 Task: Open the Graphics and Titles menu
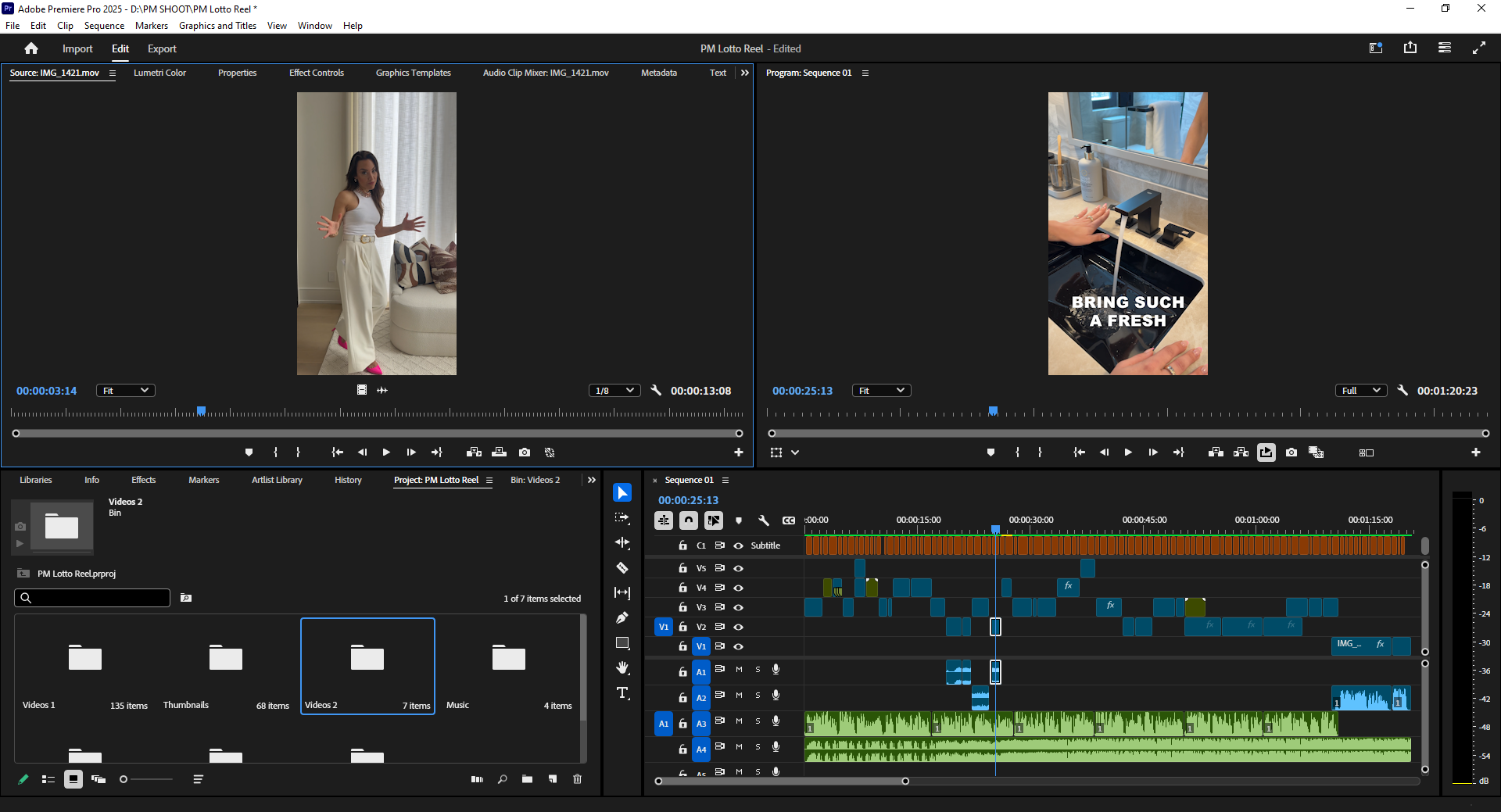click(217, 26)
